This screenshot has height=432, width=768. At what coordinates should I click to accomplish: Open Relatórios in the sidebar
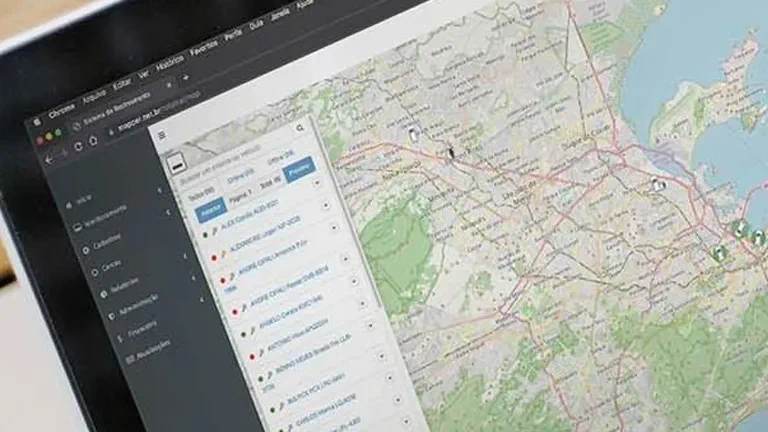pos(124,286)
